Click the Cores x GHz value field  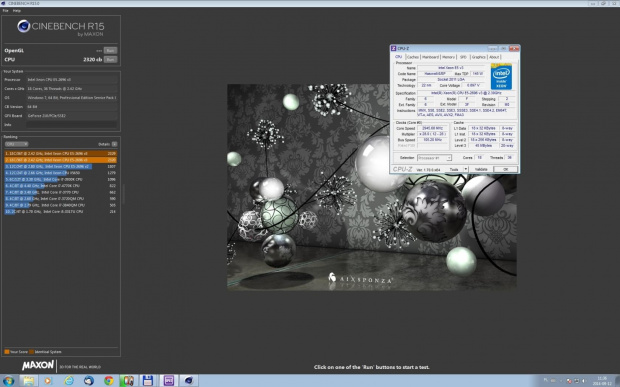point(72,89)
